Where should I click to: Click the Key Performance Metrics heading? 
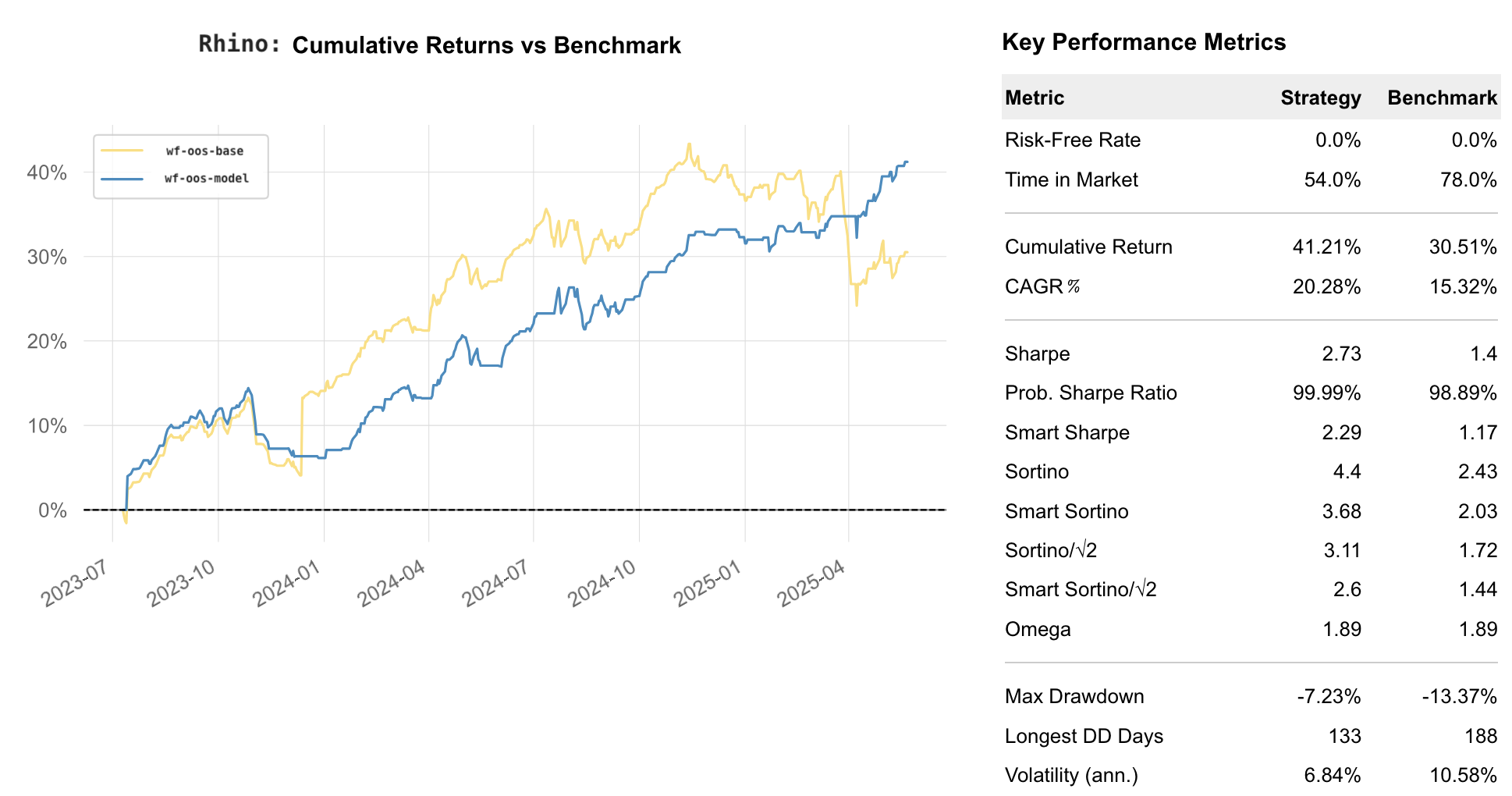tap(1144, 42)
